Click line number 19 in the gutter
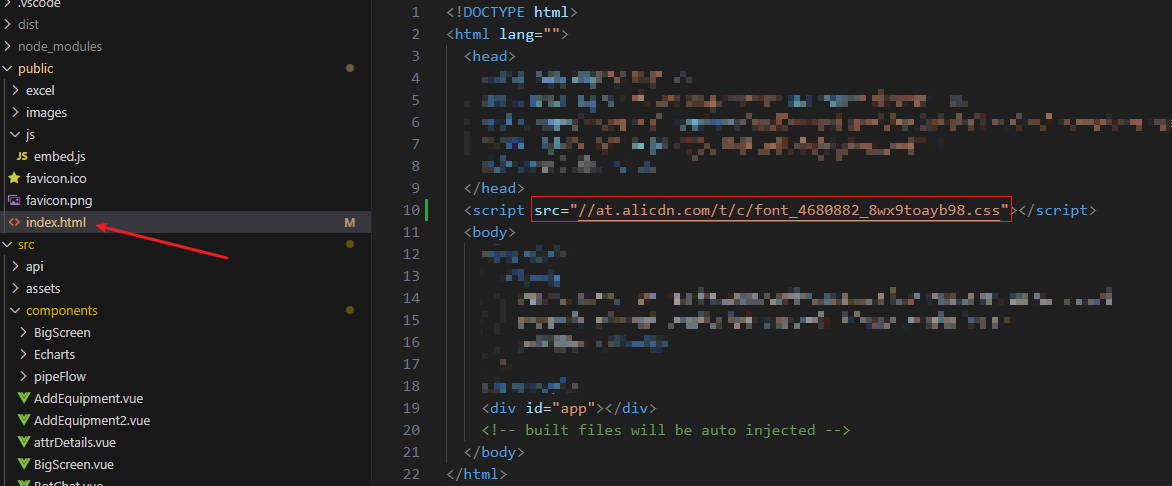Image resolution: width=1172 pixels, height=486 pixels. pyautogui.click(x=412, y=408)
